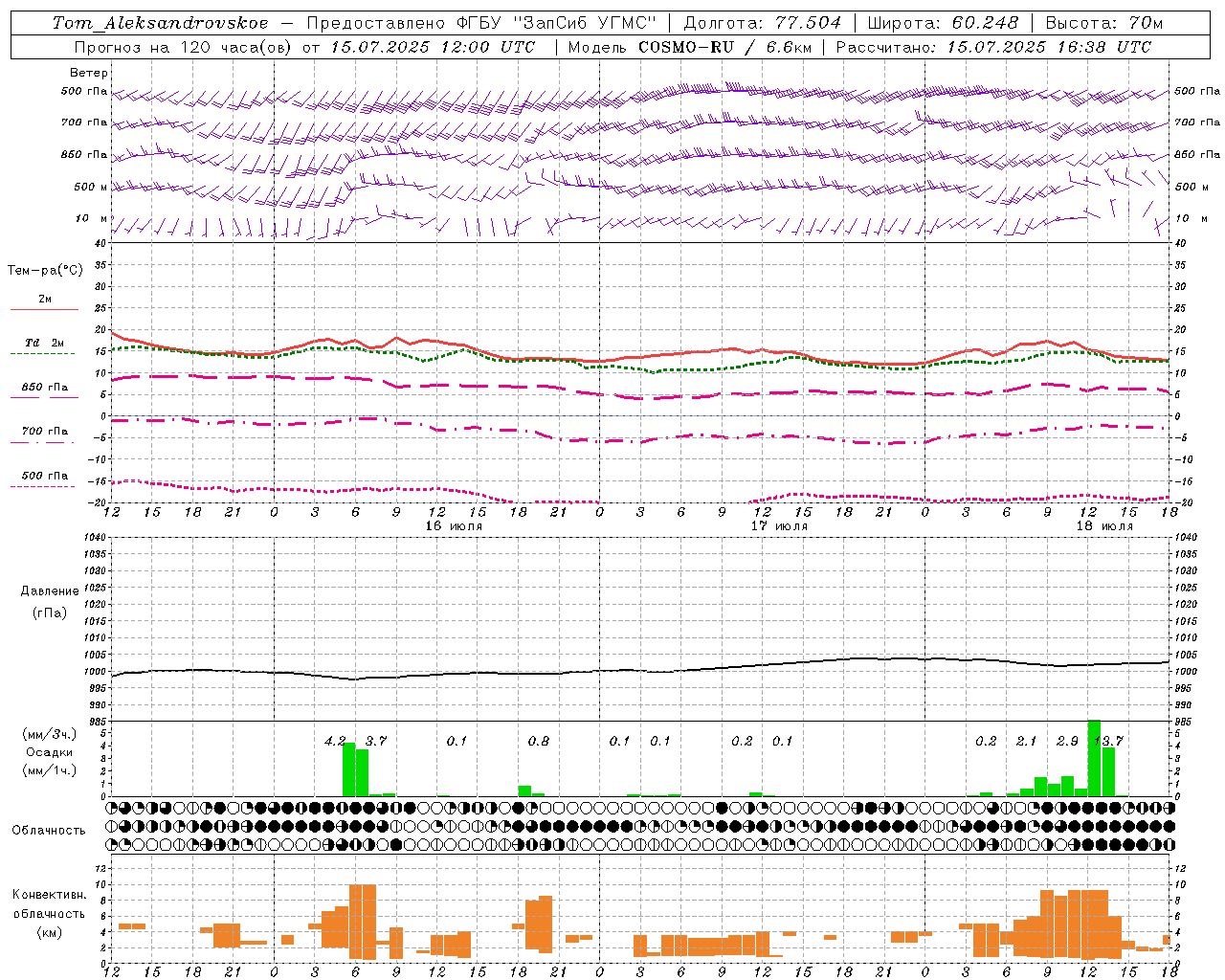Click the station title Tom_Aleksandrovskoe

click(160, 23)
